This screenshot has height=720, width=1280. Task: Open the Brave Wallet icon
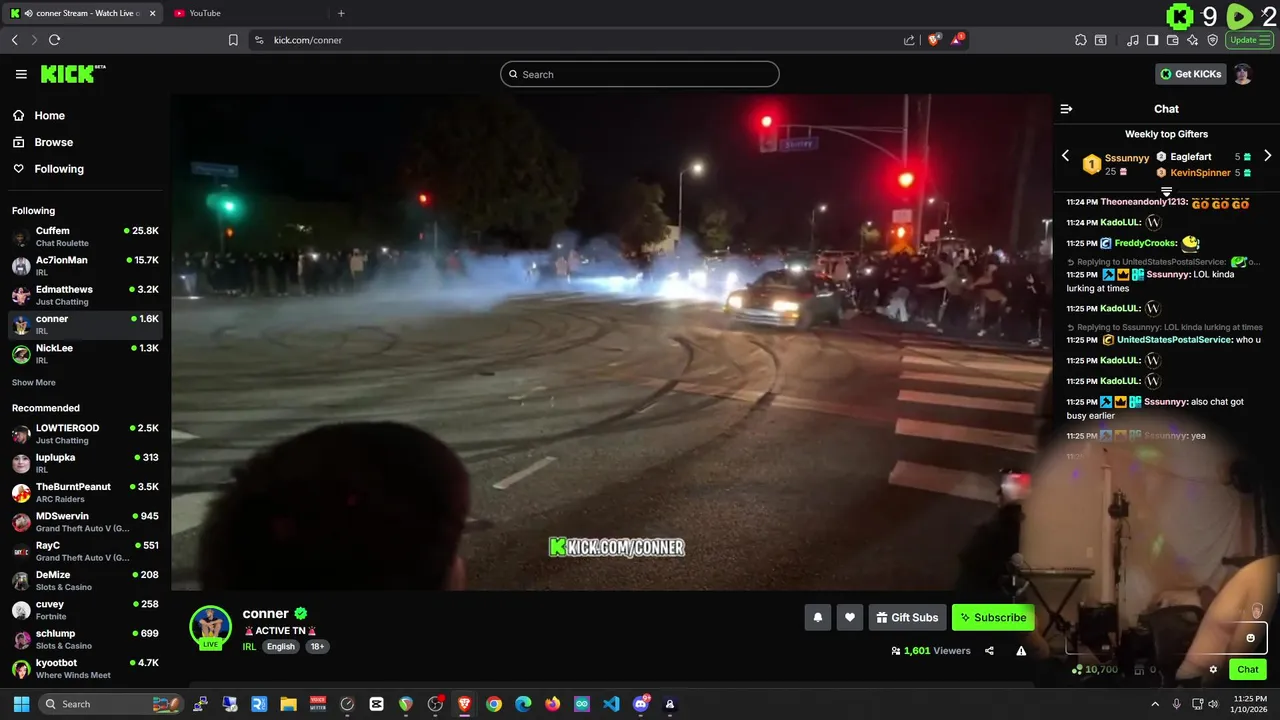[x=1173, y=40]
